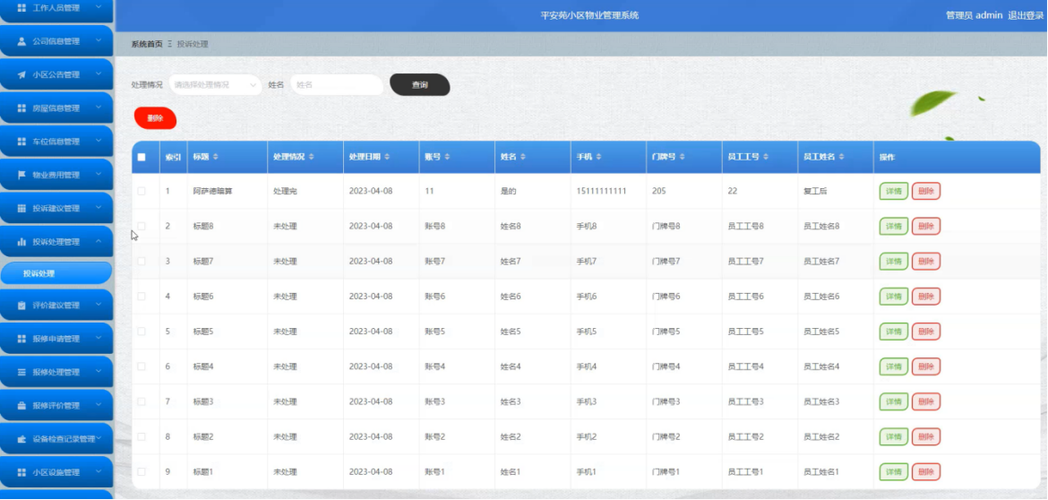Click the 账号6 cell

434,296
